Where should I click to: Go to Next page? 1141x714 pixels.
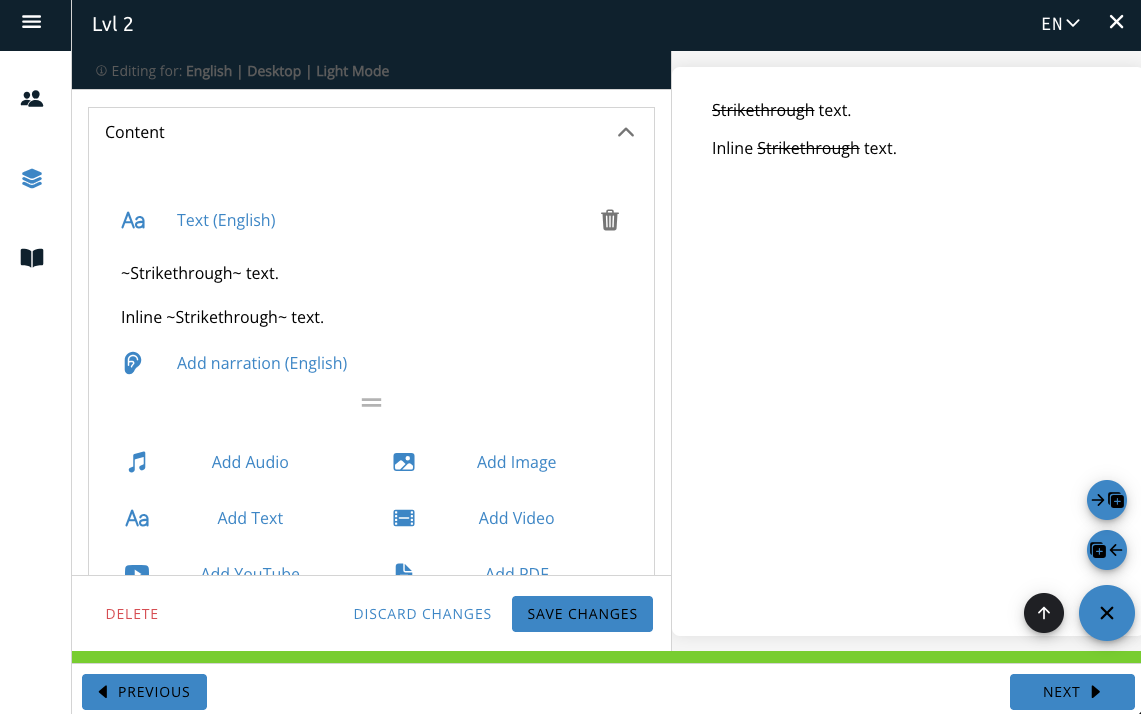[1071, 692]
